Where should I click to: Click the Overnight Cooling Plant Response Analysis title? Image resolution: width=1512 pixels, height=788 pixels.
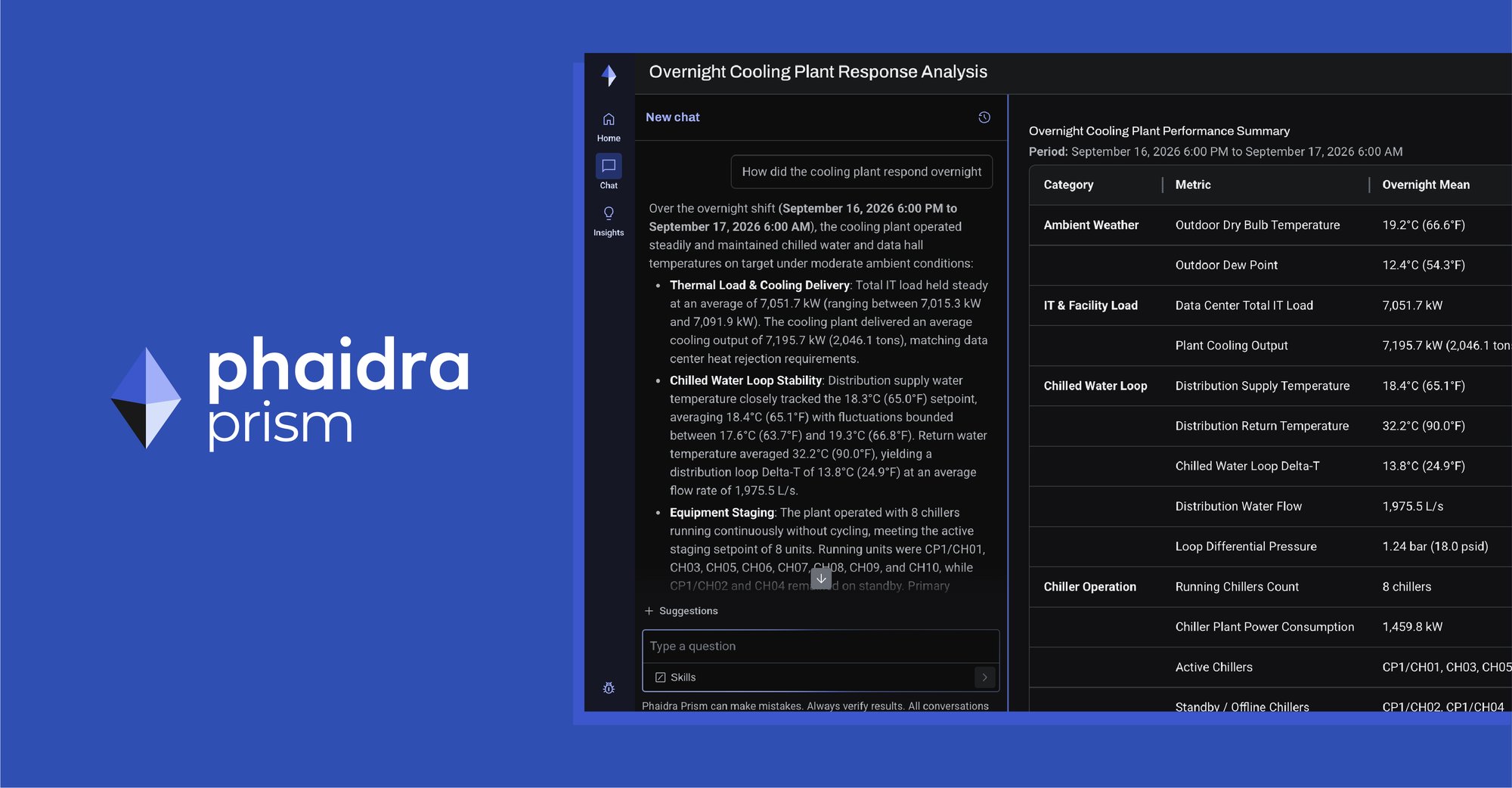tap(818, 72)
